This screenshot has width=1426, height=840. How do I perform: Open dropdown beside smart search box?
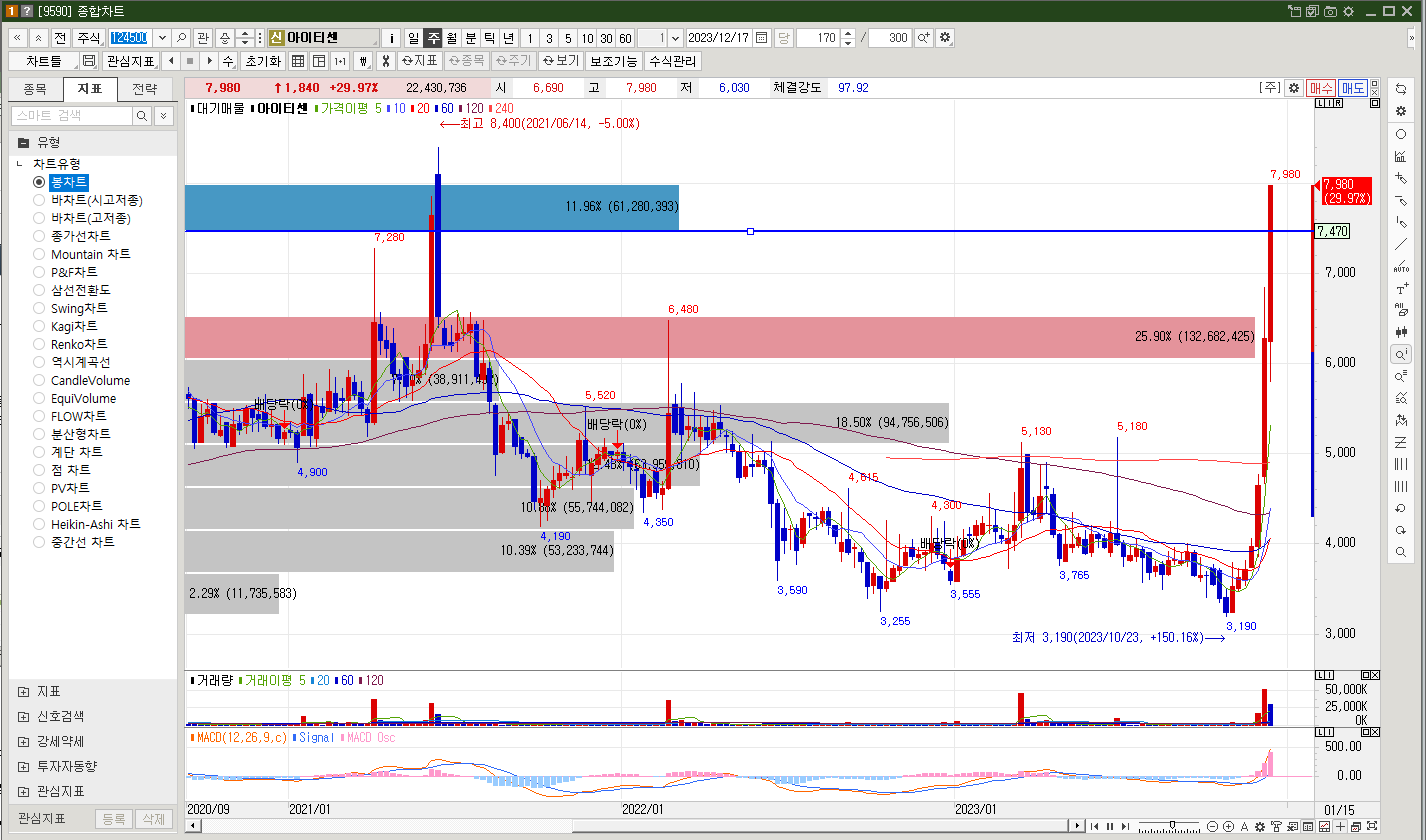pyautogui.click(x=164, y=116)
